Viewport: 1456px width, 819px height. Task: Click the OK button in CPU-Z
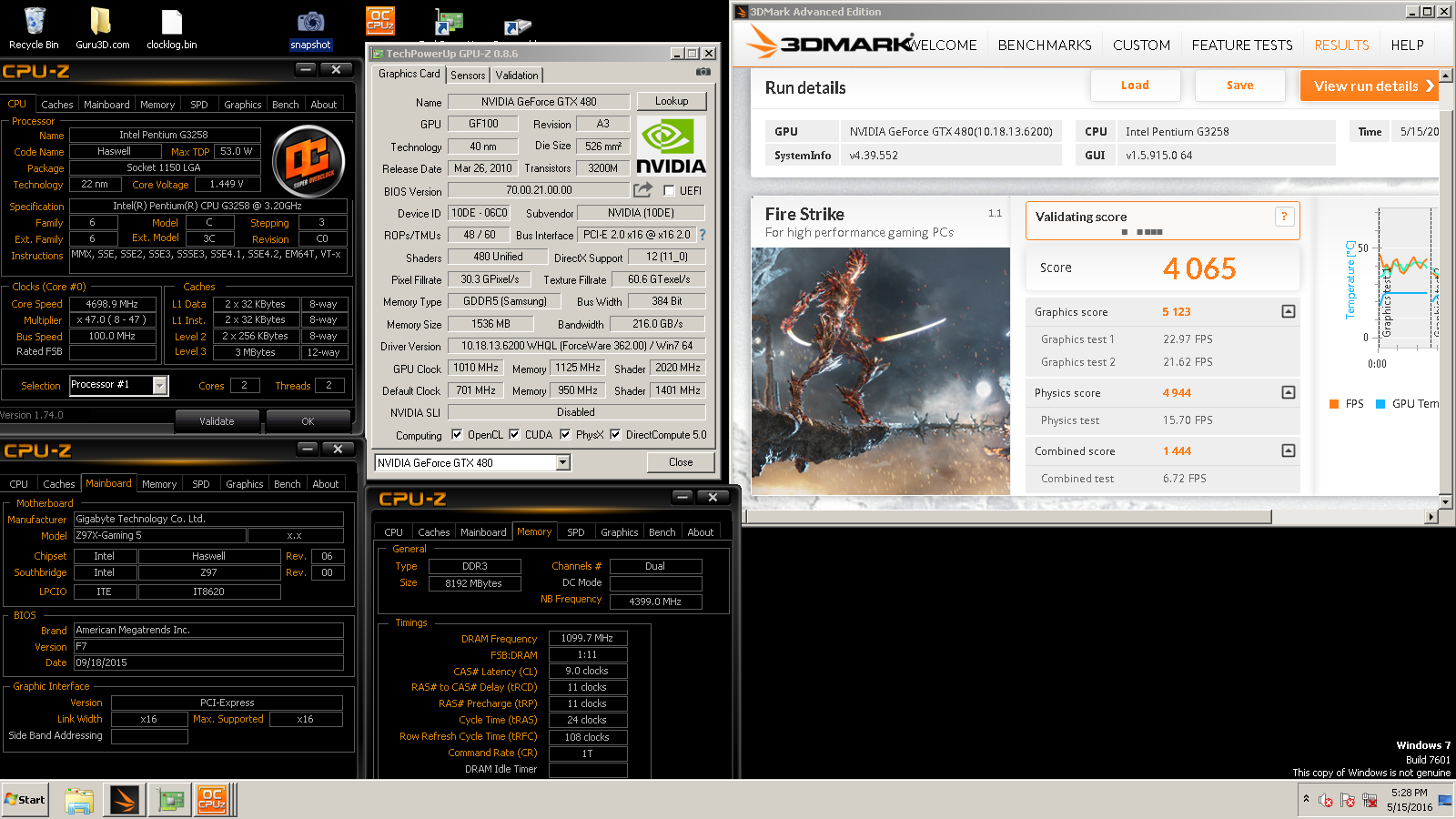tap(308, 421)
